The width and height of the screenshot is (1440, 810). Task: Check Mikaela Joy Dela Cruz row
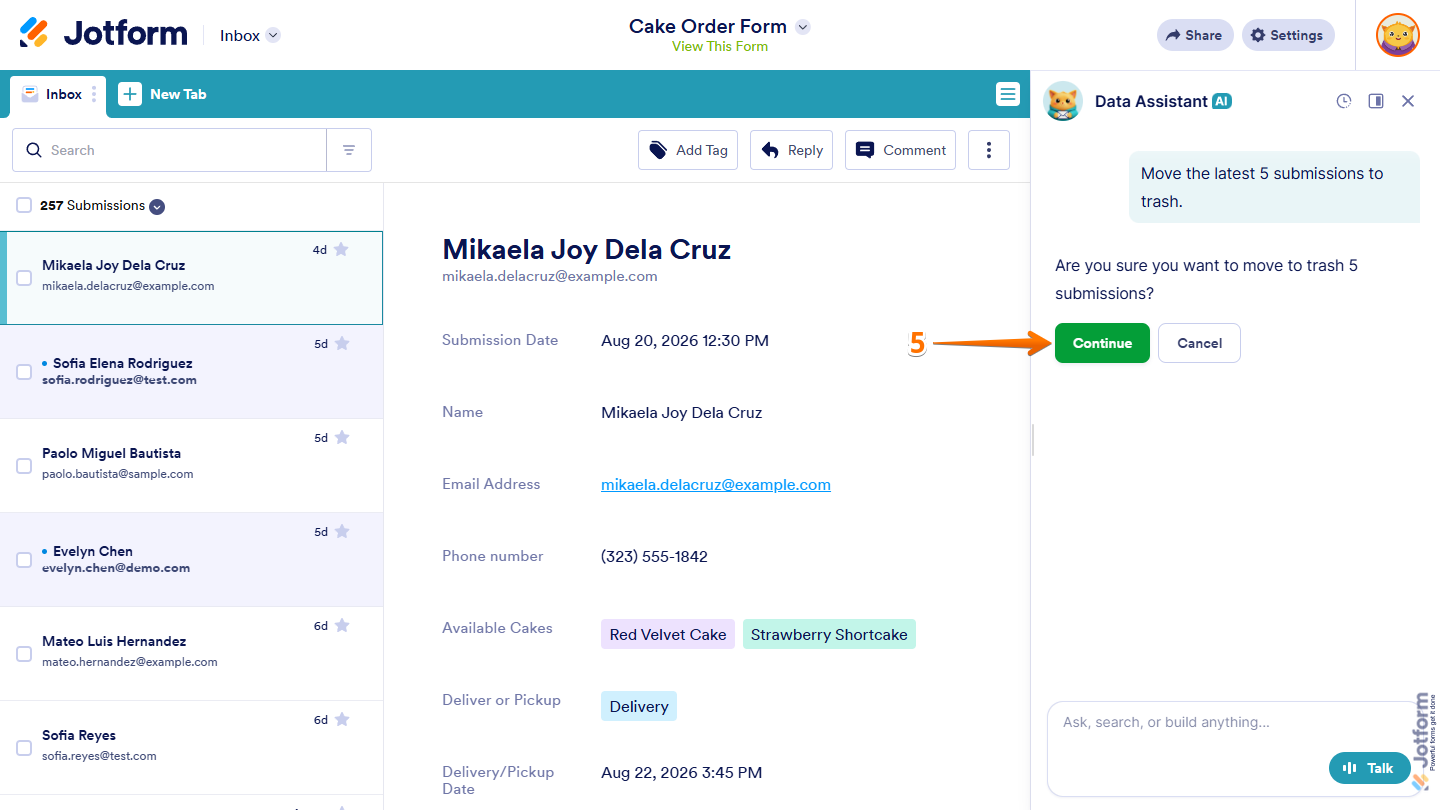click(x=24, y=278)
